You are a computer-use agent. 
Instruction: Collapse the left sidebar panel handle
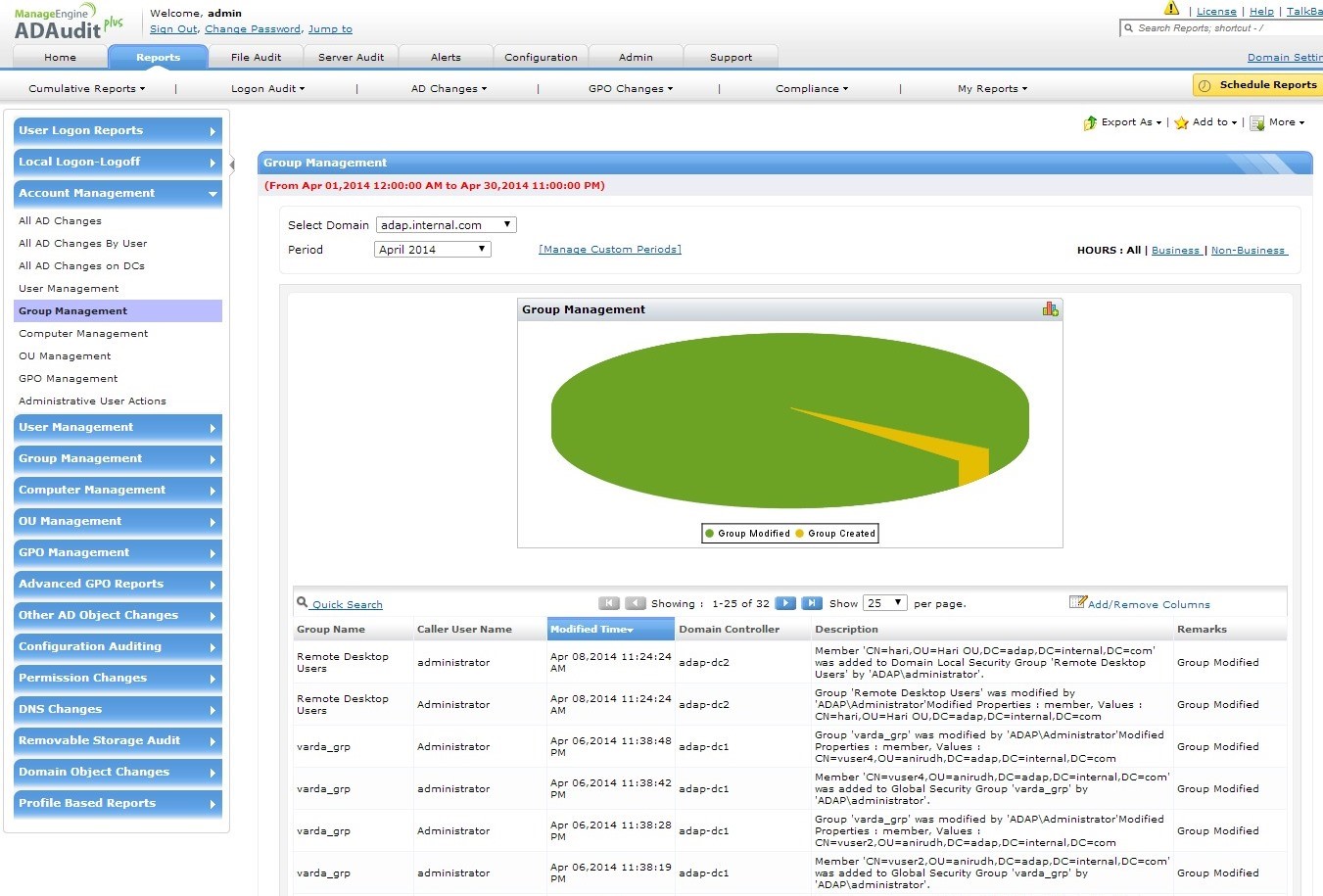coord(232,165)
